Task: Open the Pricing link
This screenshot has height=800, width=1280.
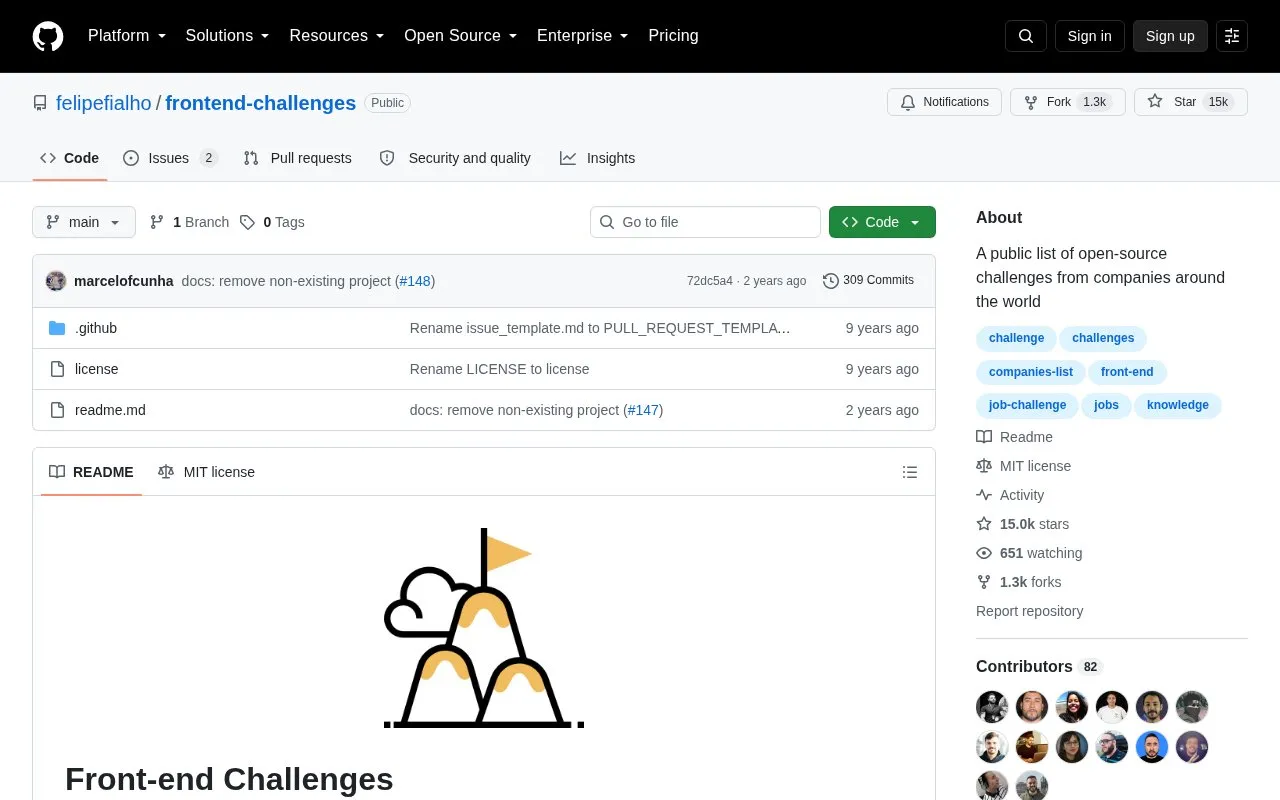Action: tap(673, 36)
